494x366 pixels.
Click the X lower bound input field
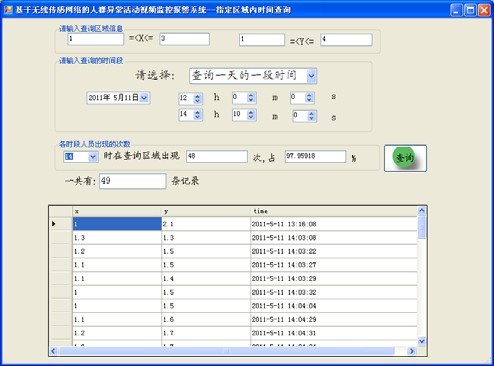tap(96, 39)
